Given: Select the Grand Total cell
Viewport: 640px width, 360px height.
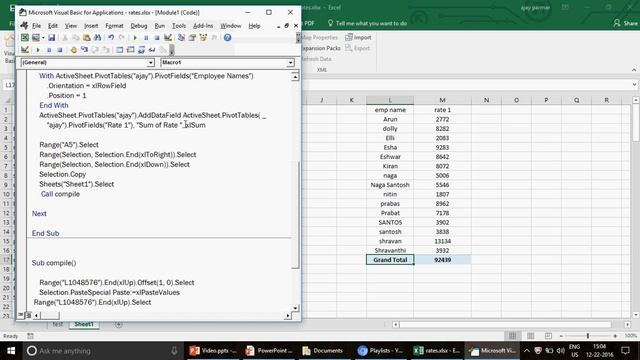Looking at the screenshot, I should 390,260.
